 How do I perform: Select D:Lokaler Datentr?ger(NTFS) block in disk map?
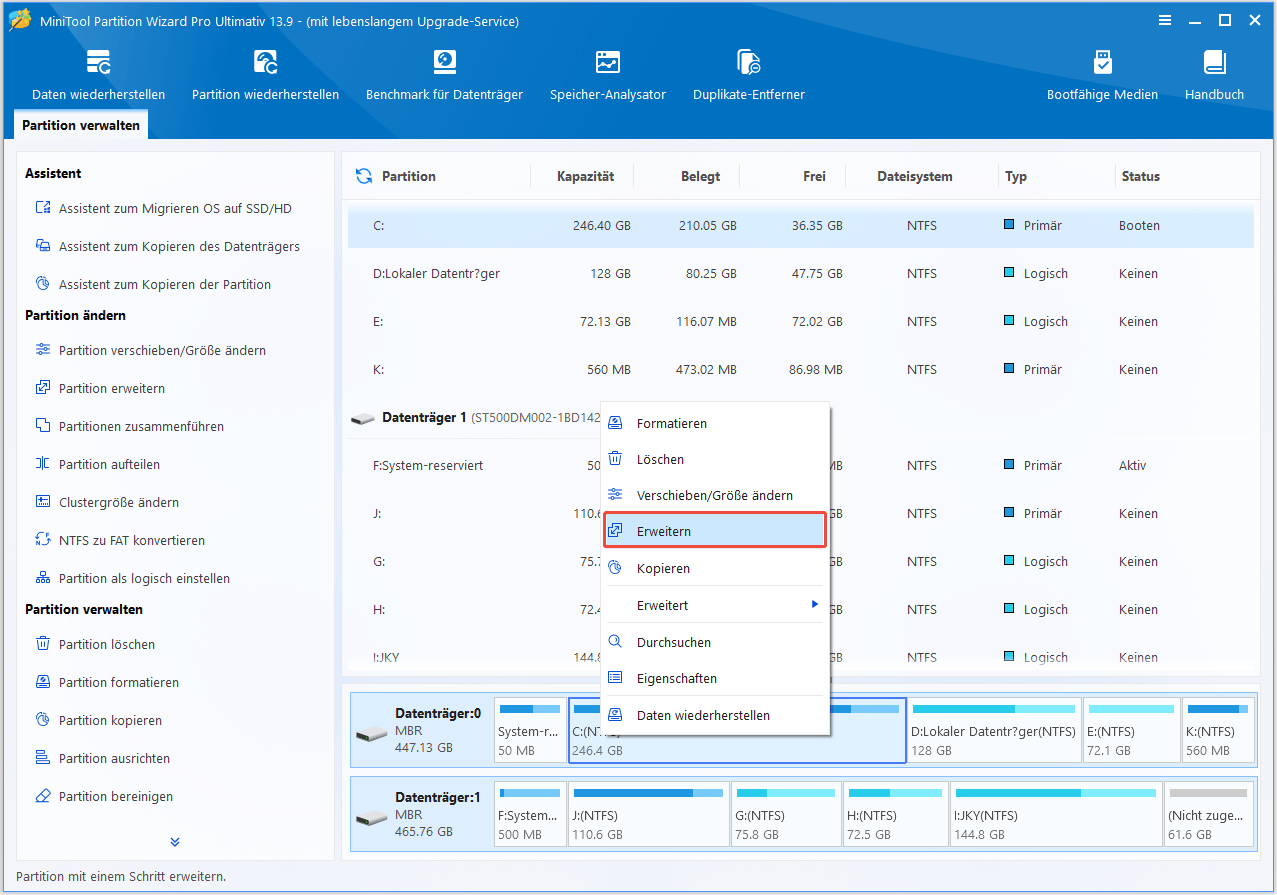pyautogui.click(x=994, y=731)
